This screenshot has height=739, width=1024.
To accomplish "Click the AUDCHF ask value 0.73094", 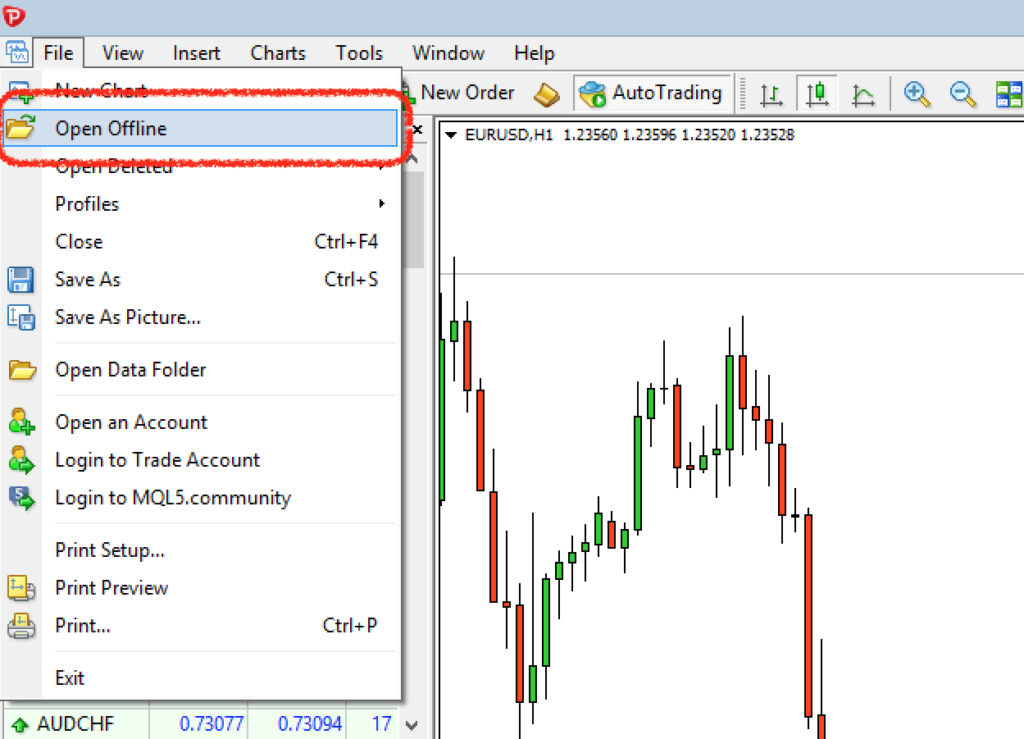I will (310, 723).
